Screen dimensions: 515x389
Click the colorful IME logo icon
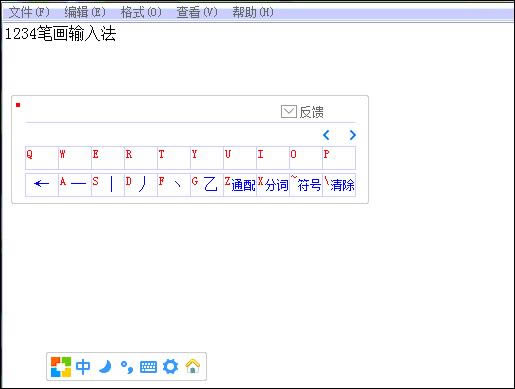point(61,367)
